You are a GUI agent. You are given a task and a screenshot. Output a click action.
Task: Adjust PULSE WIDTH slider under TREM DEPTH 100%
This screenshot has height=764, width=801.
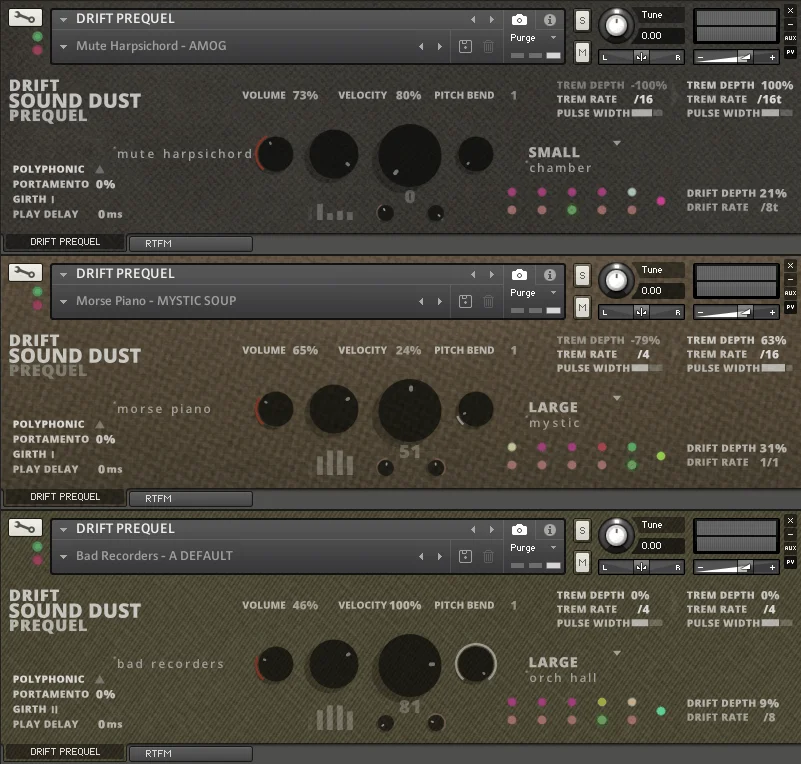click(x=776, y=113)
